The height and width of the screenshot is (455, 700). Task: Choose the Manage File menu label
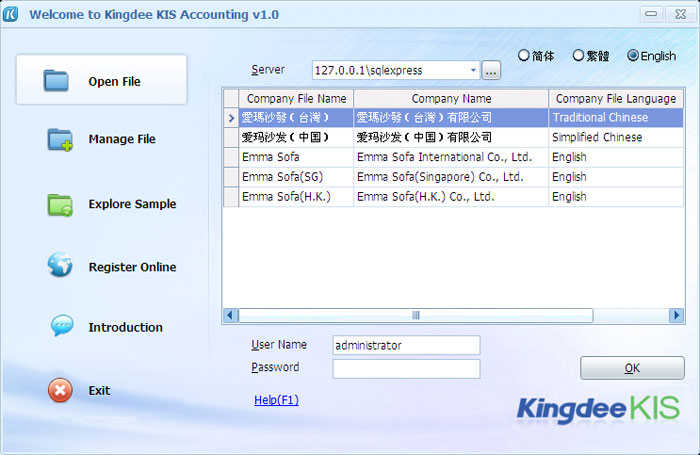coord(122,139)
